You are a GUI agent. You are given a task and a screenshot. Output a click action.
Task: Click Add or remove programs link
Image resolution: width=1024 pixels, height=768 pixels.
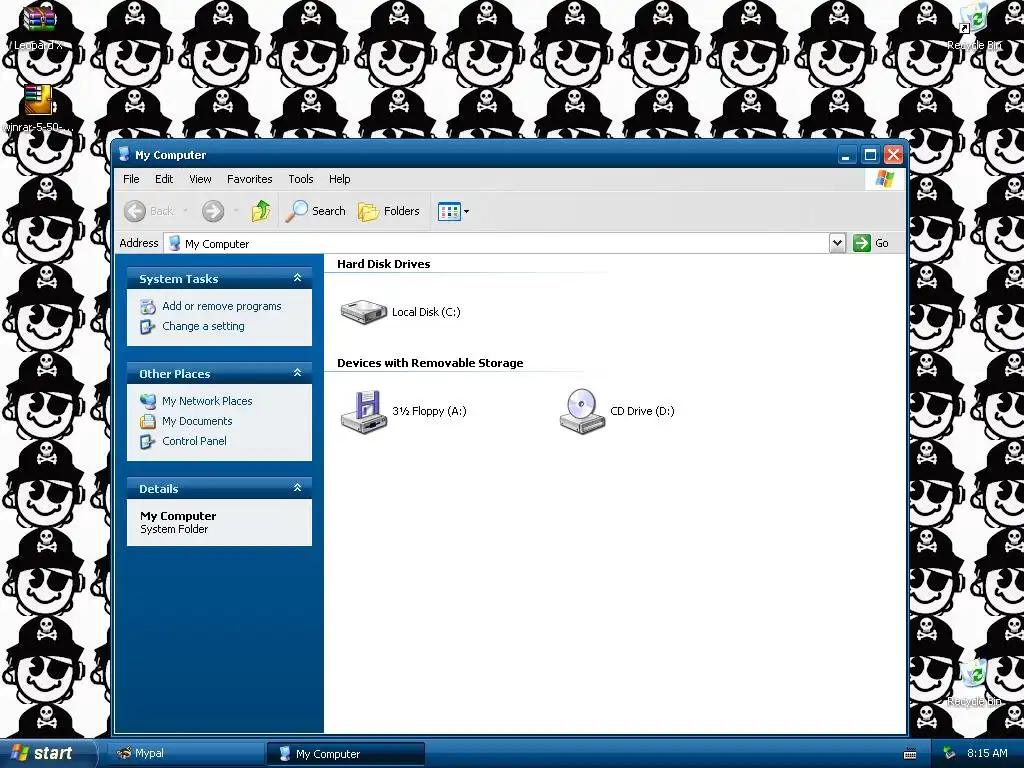(x=221, y=306)
